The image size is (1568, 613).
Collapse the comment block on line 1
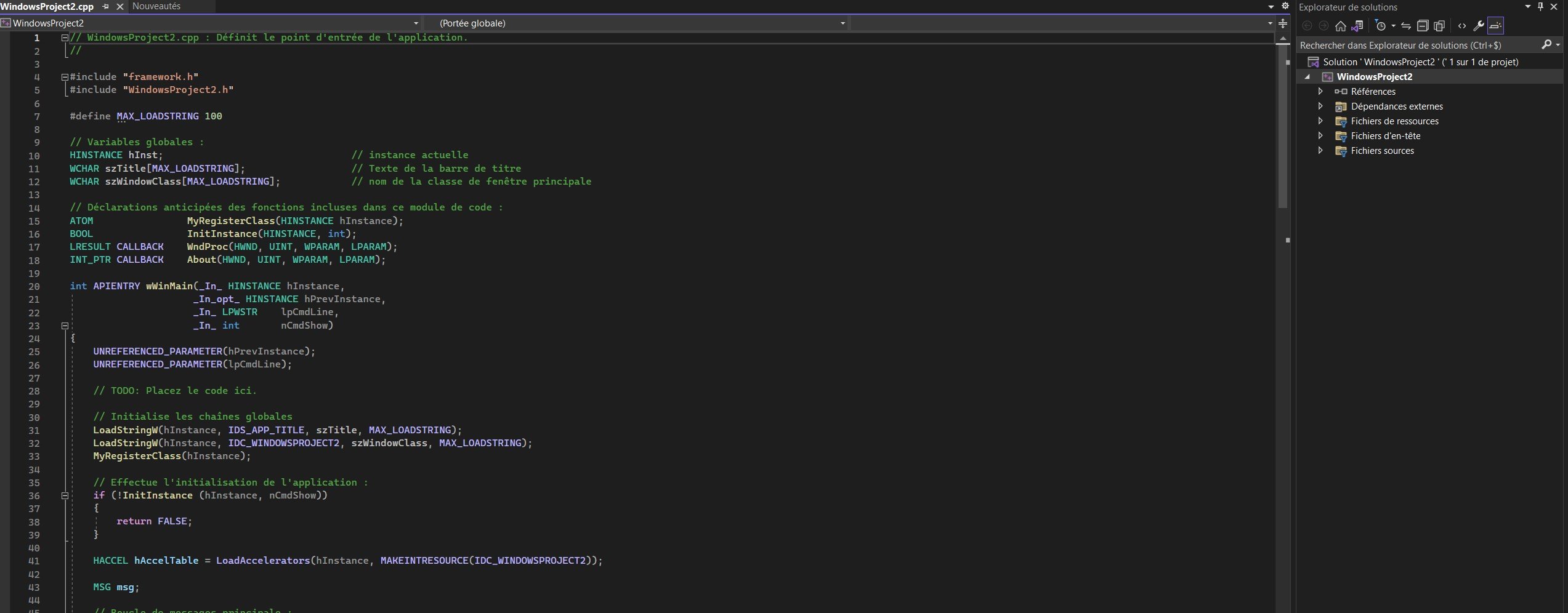pos(65,38)
